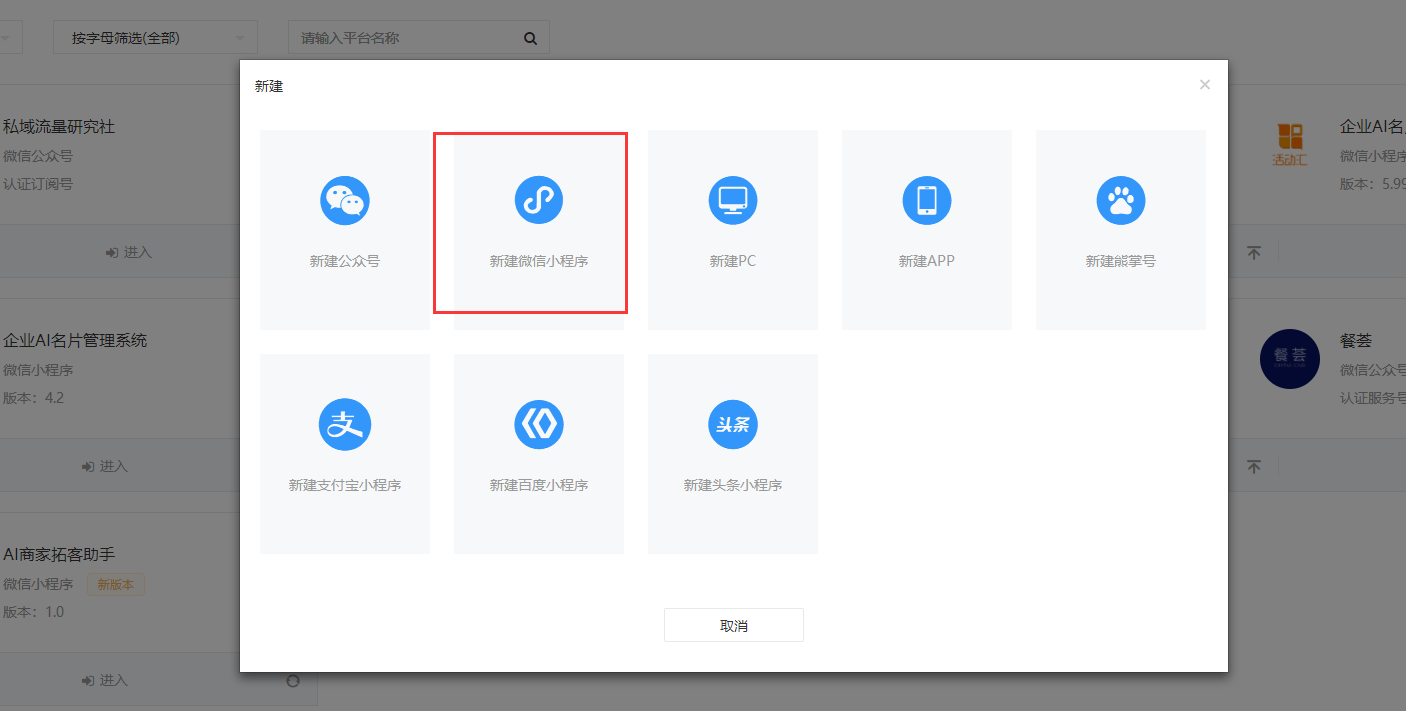Image resolution: width=1406 pixels, height=711 pixels.
Task: Click the refresh icon on AI商家拓客助手 card
Action: tap(293, 680)
